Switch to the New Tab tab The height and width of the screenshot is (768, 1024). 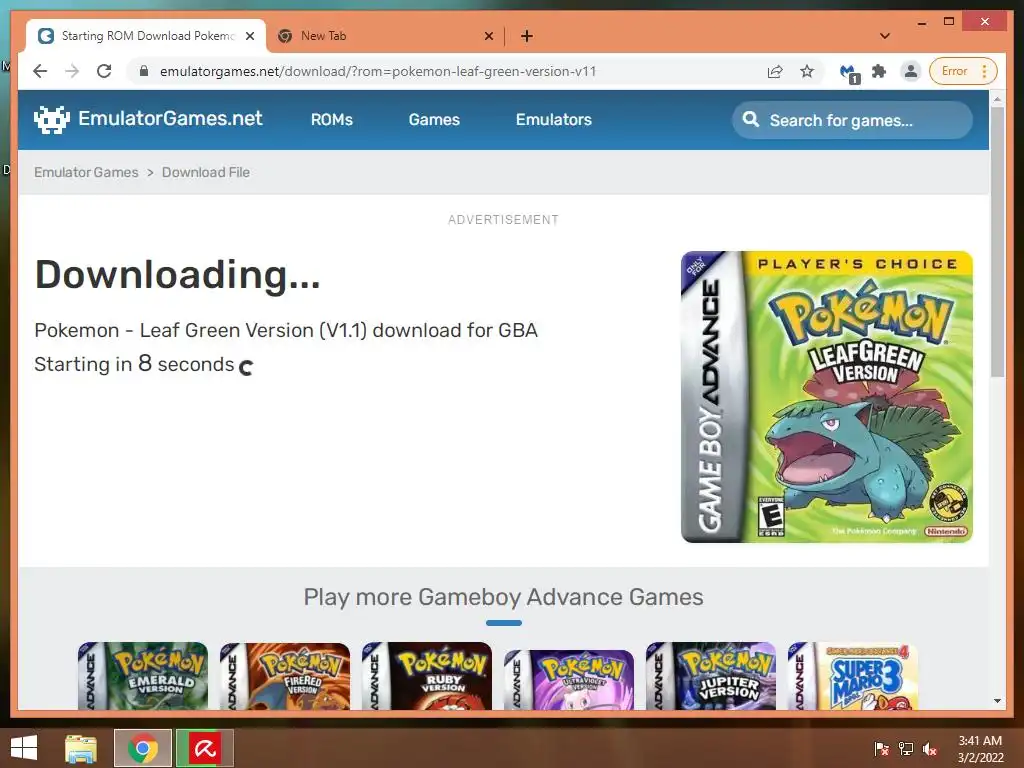pos(385,36)
